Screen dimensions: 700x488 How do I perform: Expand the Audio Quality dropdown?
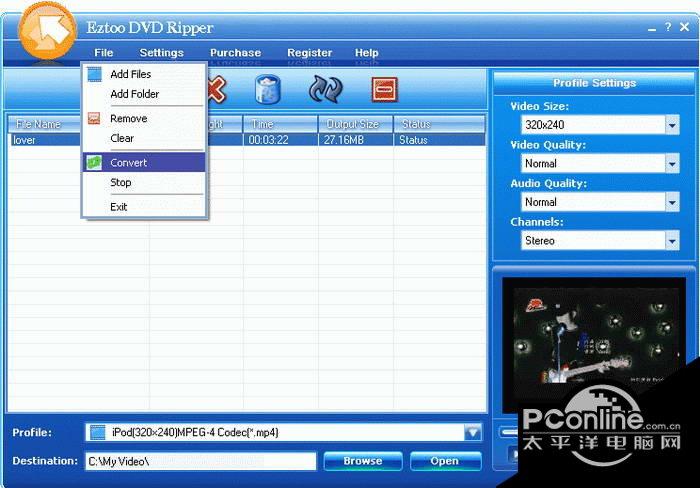coord(672,202)
